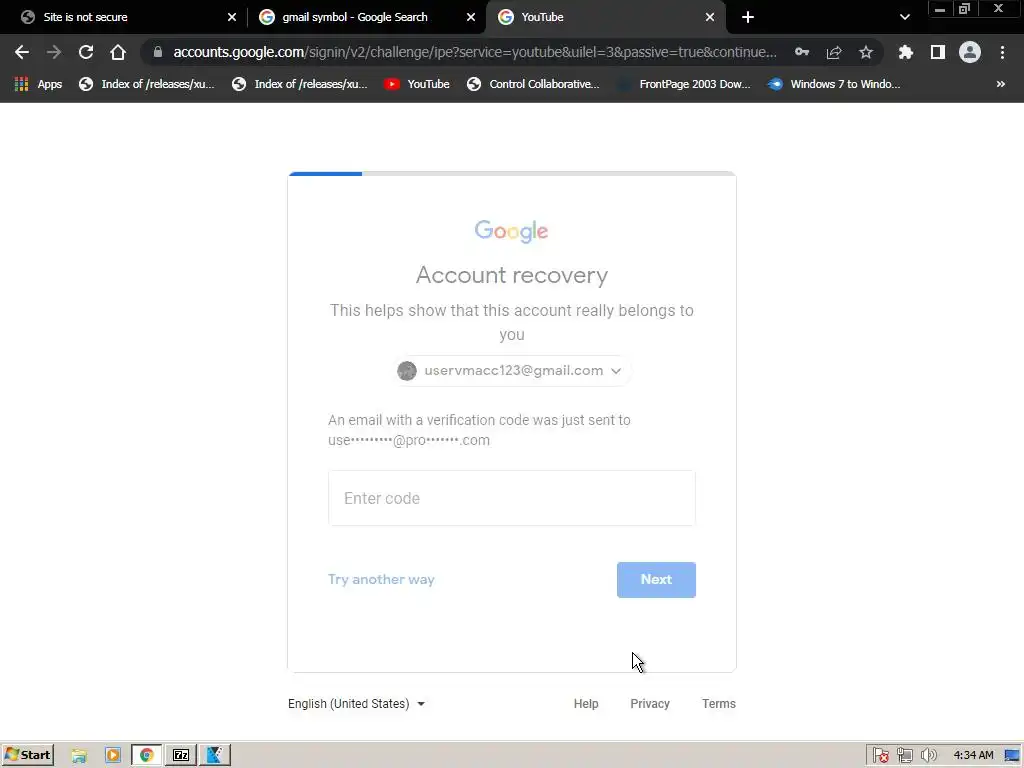Click the 4:34 AM system clock
This screenshot has height=768, width=1024.
(973, 756)
